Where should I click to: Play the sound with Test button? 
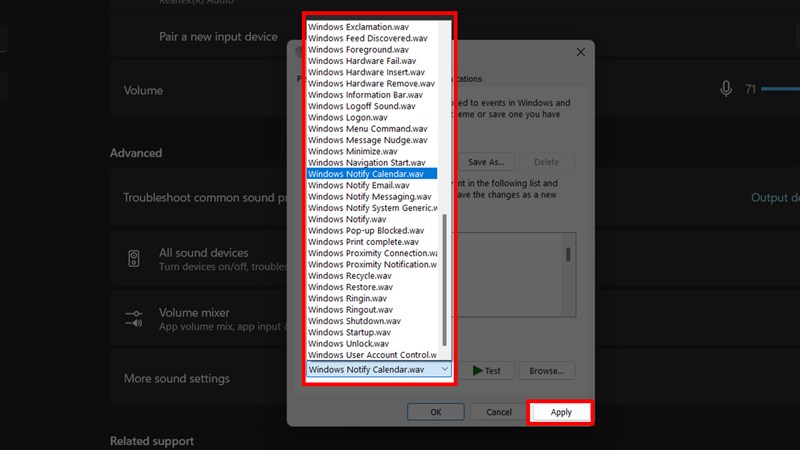(x=486, y=371)
